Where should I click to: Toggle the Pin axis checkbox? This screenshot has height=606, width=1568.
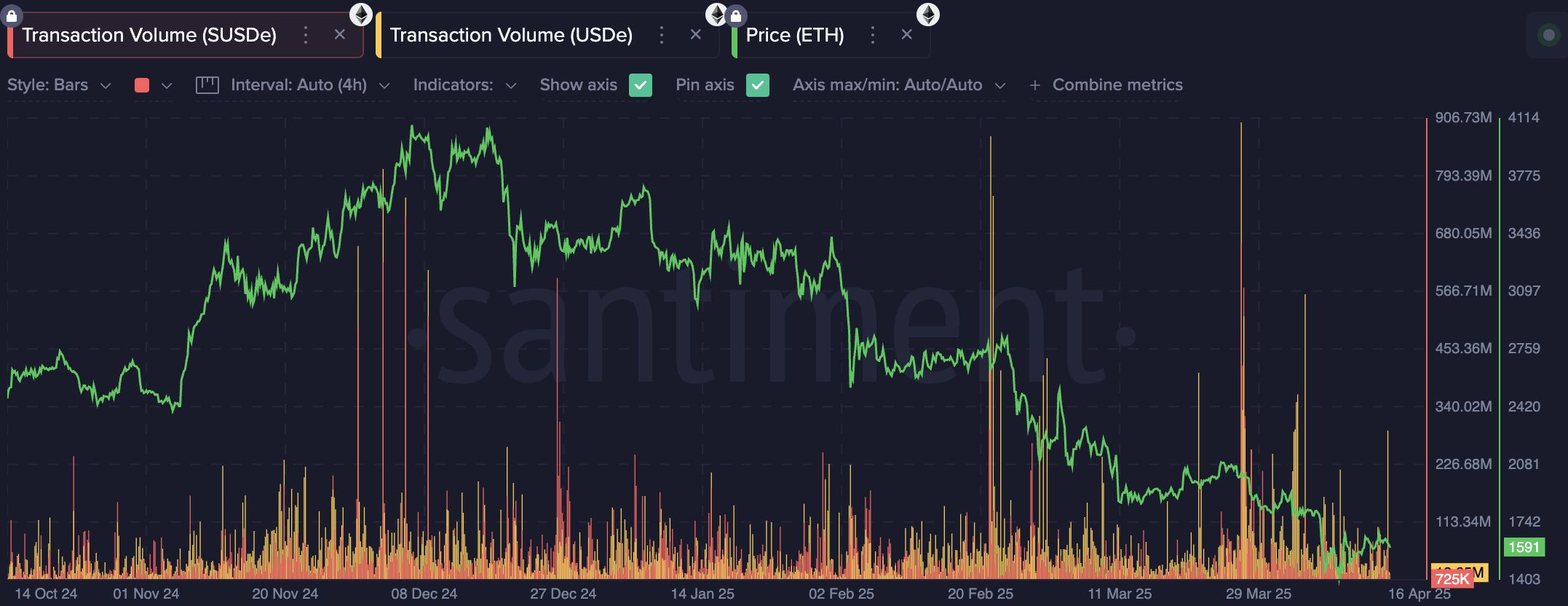click(757, 85)
